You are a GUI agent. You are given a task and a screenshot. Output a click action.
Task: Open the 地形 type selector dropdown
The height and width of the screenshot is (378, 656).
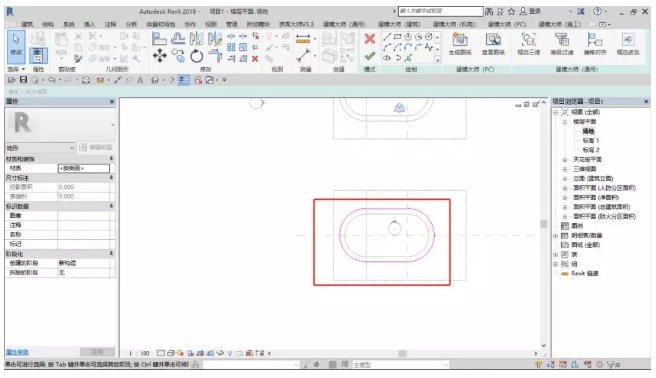[x=40, y=148]
